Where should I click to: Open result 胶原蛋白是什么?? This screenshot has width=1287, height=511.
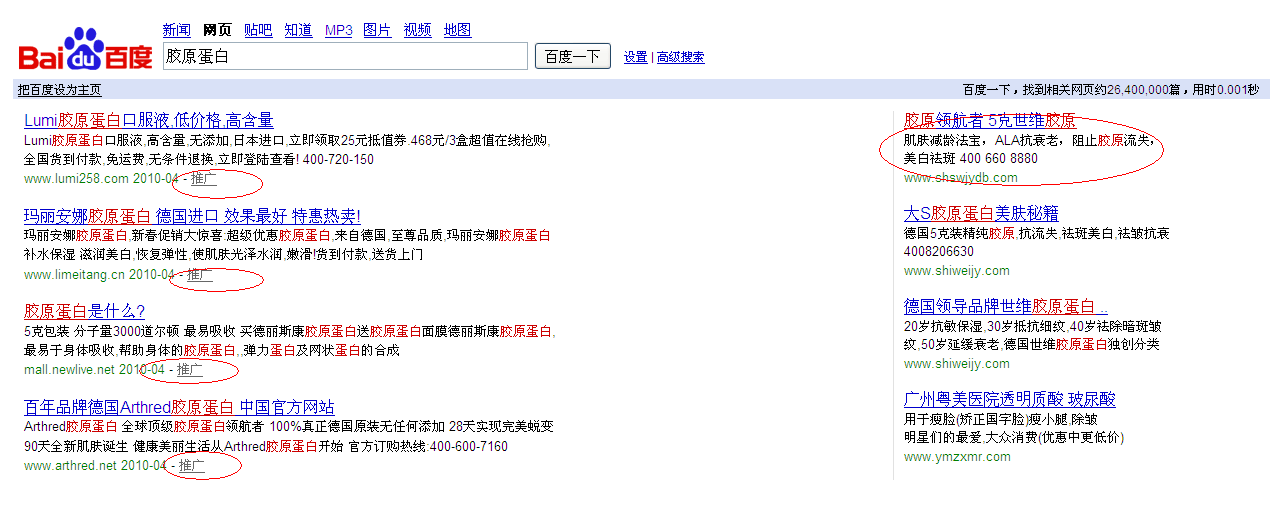click(85, 311)
